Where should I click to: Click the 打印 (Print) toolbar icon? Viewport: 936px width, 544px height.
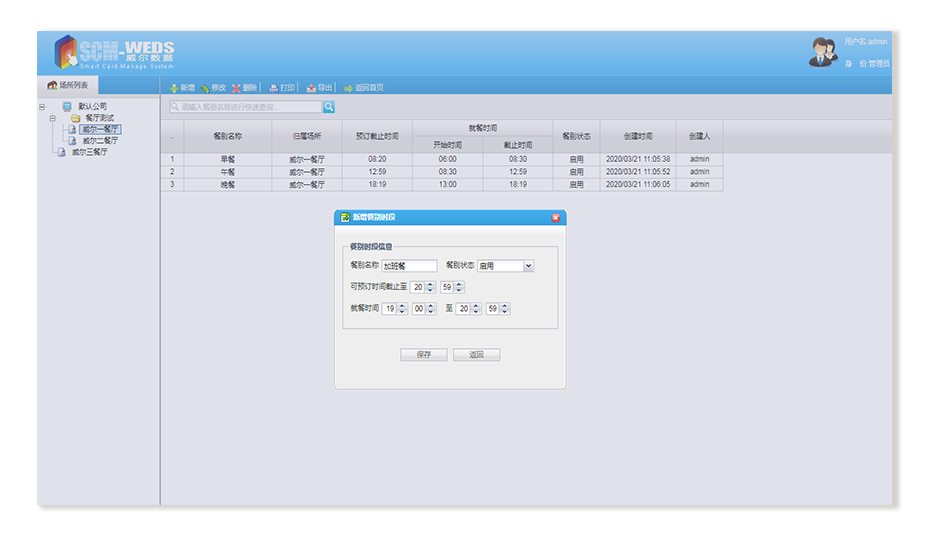[x=274, y=88]
